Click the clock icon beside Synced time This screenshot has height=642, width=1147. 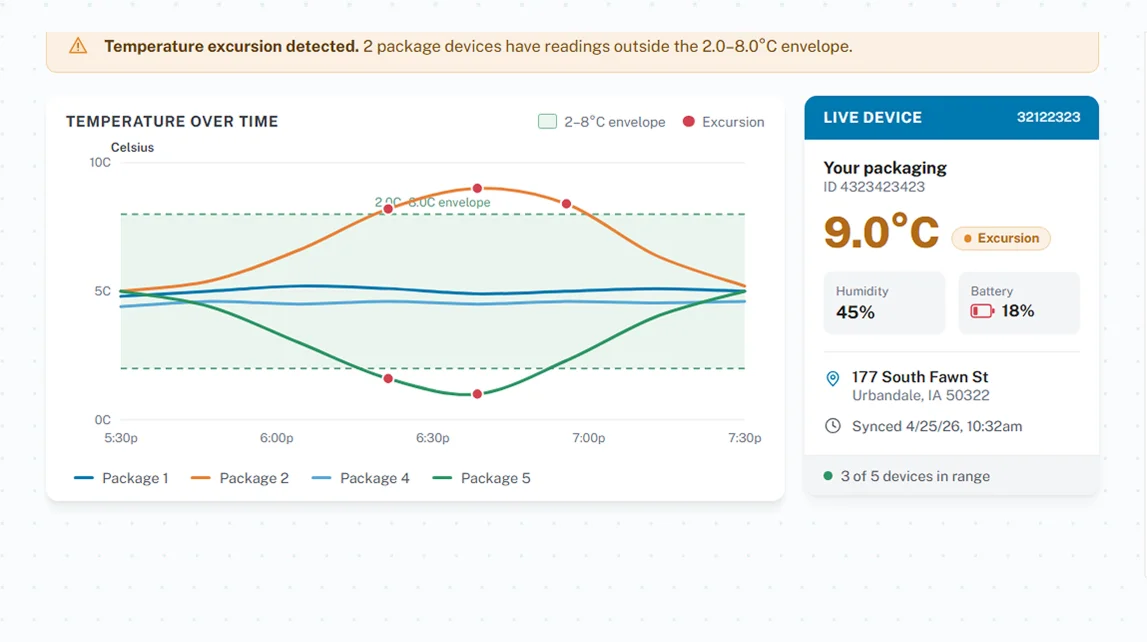click(x=832, y=426)
